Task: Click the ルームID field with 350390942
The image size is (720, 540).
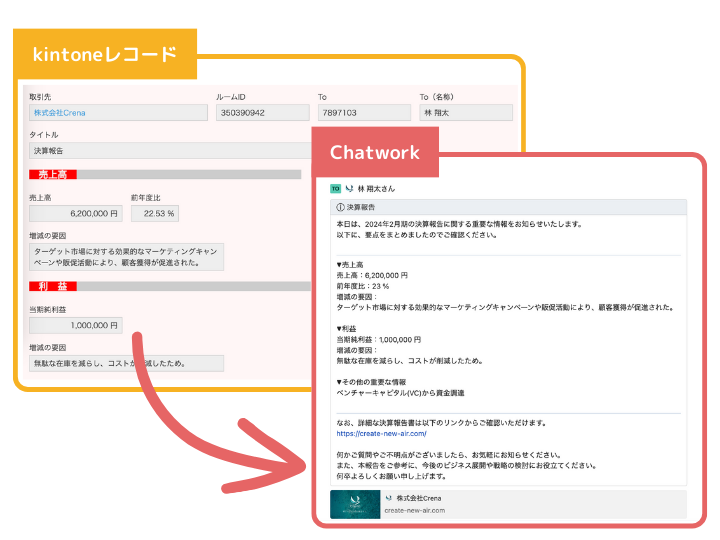Action: [263, 112]
